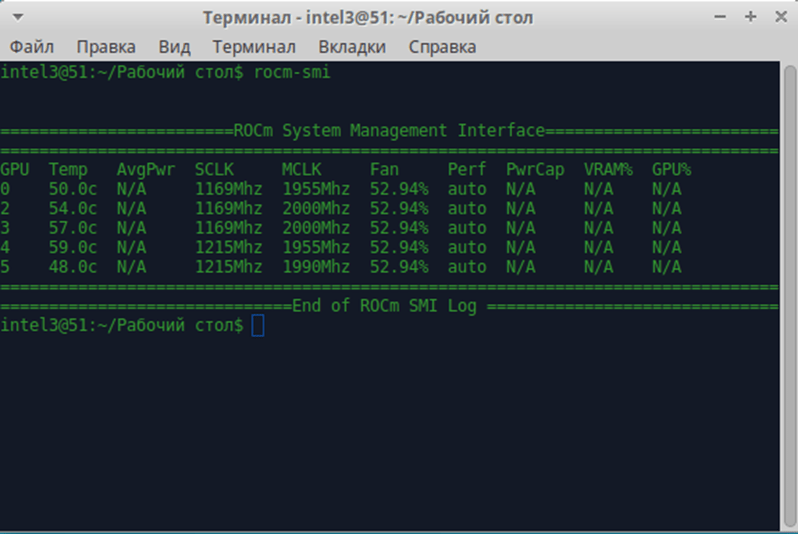Click the 59.0c temperature value
The image size is (798, 534).
(73, 248)
